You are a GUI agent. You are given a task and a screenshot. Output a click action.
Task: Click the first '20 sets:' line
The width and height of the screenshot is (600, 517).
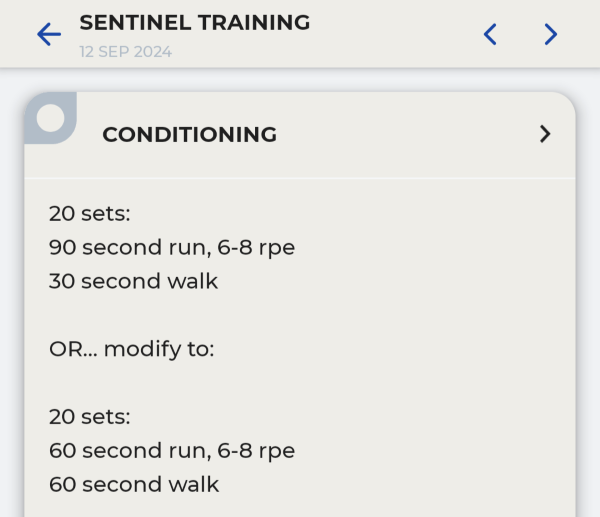pyautogui.click(x=90, y=214)
